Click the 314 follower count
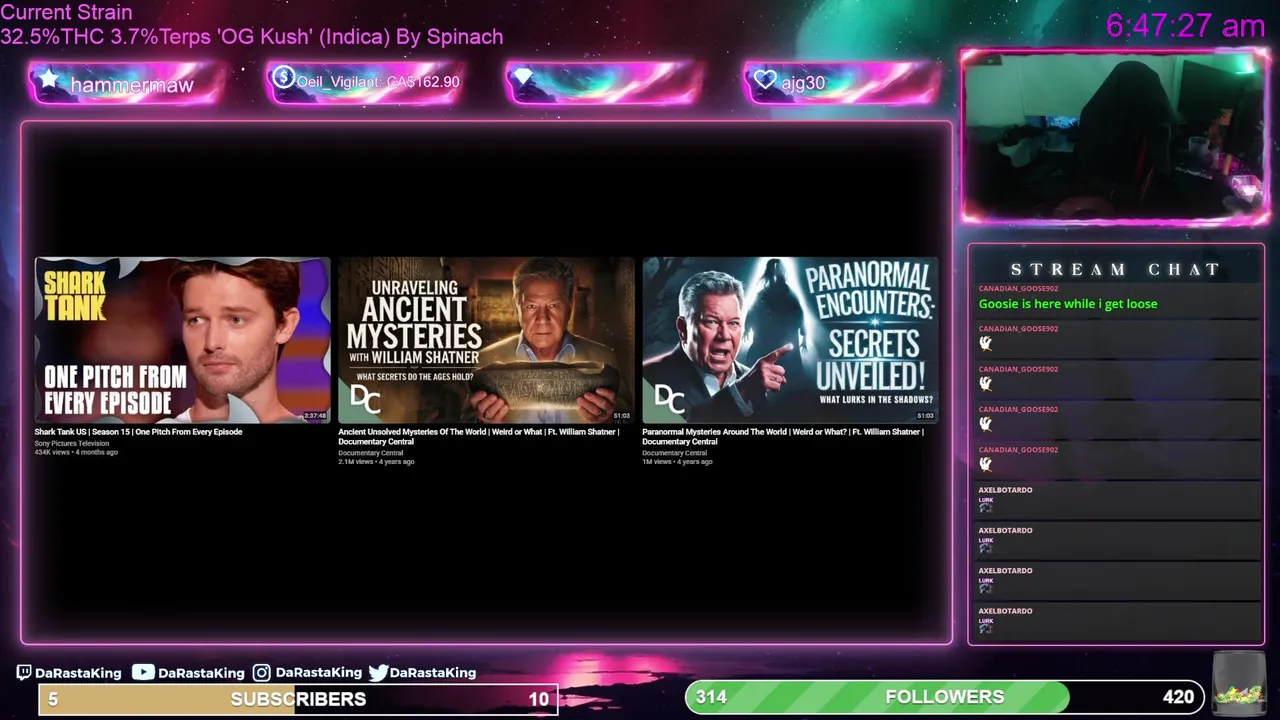 711,697
